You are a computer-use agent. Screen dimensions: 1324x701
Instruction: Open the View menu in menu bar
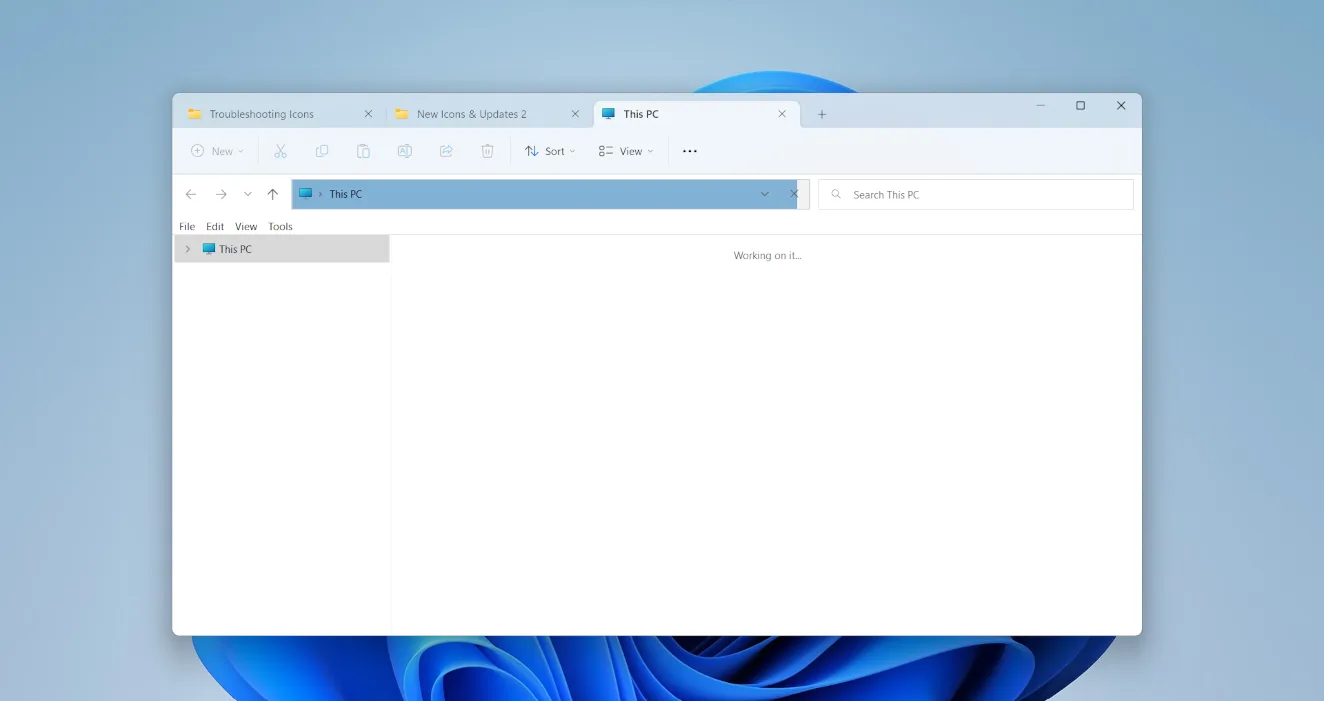click(246, 227)
